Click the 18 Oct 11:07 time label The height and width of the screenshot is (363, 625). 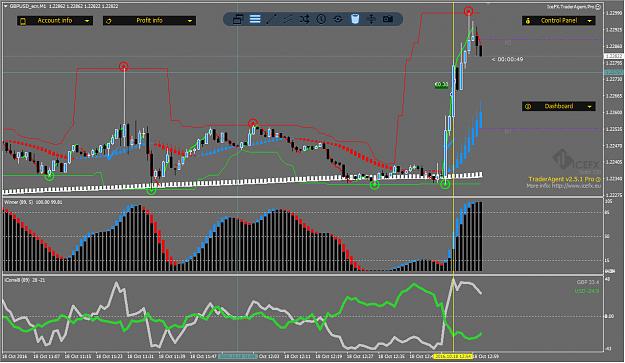tap(47, 356)
